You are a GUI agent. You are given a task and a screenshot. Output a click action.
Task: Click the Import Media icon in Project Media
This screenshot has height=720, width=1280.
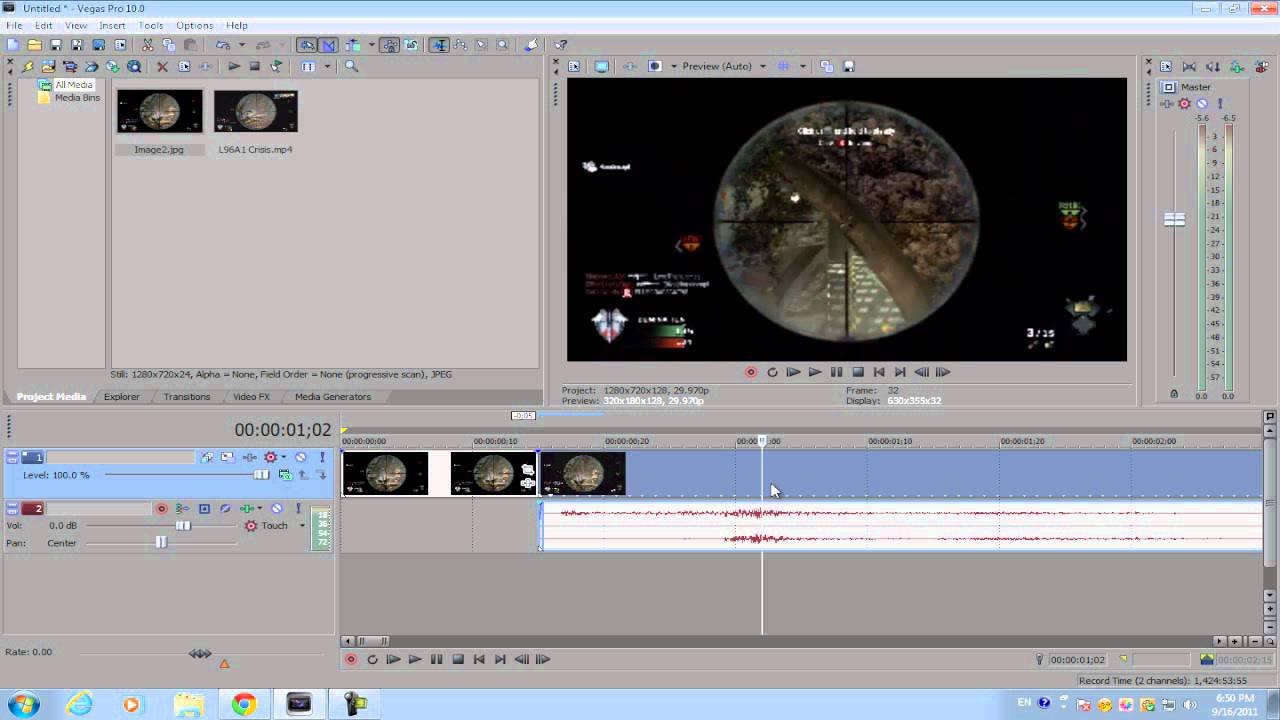click(x=48, y=66)
